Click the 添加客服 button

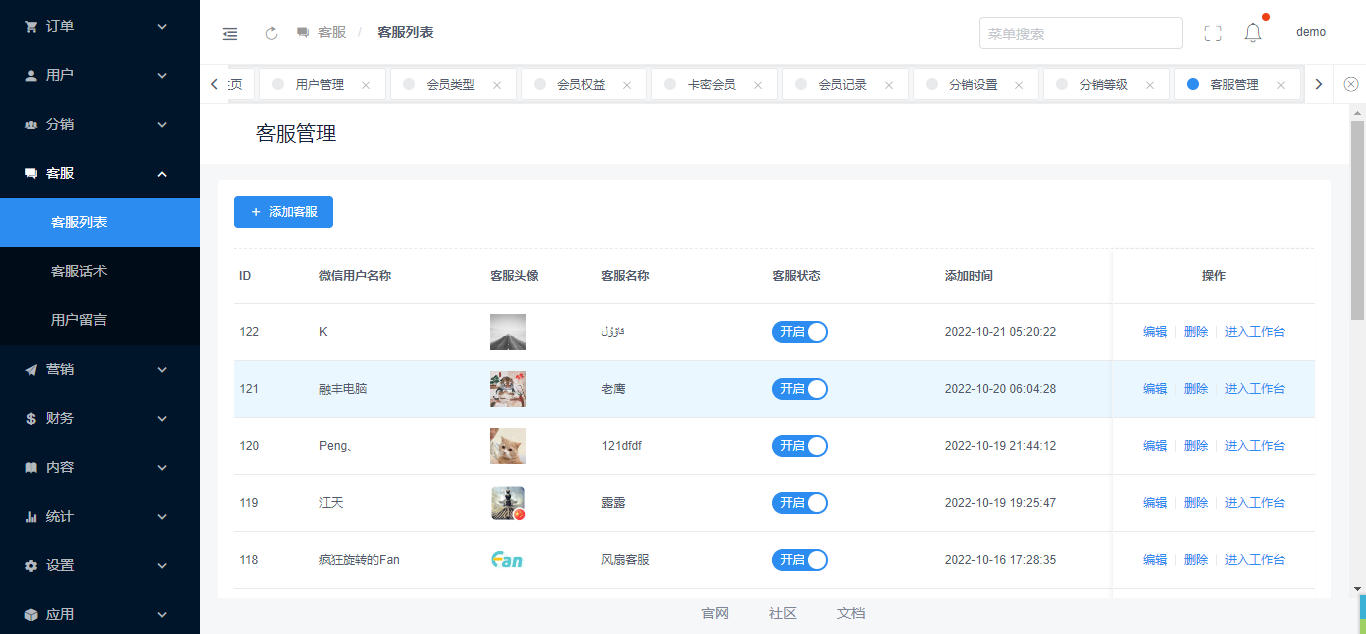coord(283,212)
